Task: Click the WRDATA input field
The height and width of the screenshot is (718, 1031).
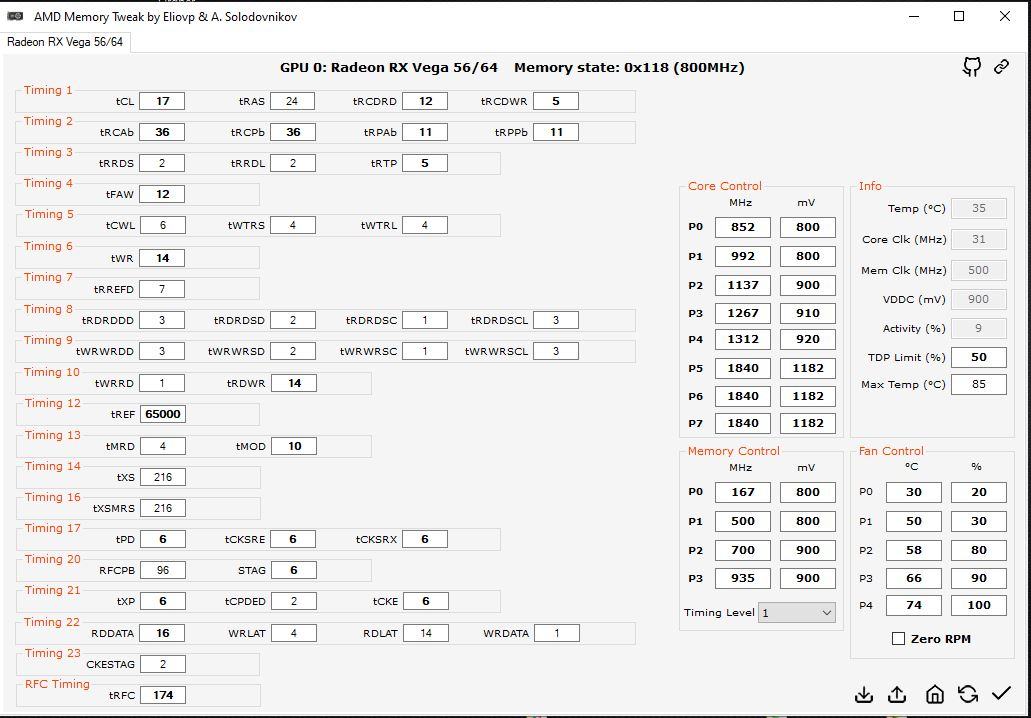Action: coord(557,633)
